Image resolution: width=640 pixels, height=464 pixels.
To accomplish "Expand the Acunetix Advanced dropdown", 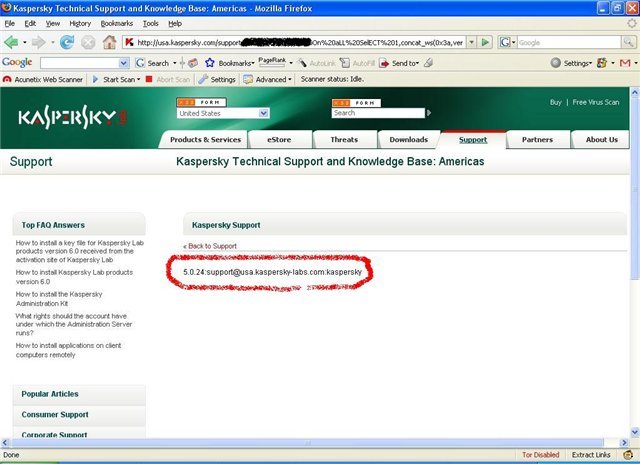I will [x=267, y=79].
